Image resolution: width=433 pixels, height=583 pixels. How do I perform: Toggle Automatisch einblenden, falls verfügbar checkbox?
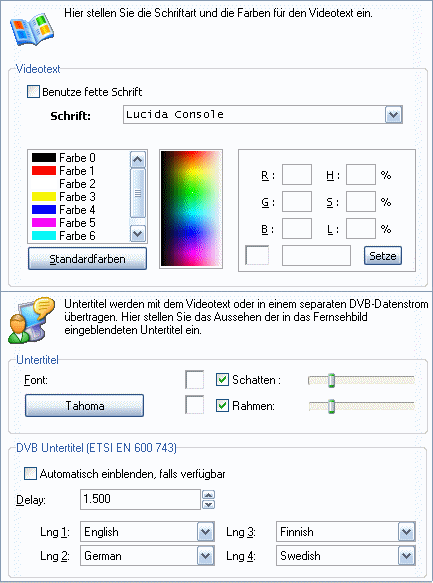30,473
